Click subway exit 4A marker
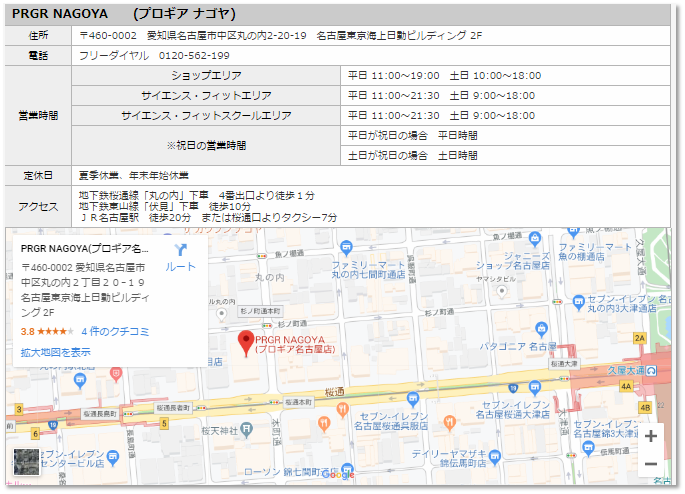685x494 pixels. tap(626, 387)
